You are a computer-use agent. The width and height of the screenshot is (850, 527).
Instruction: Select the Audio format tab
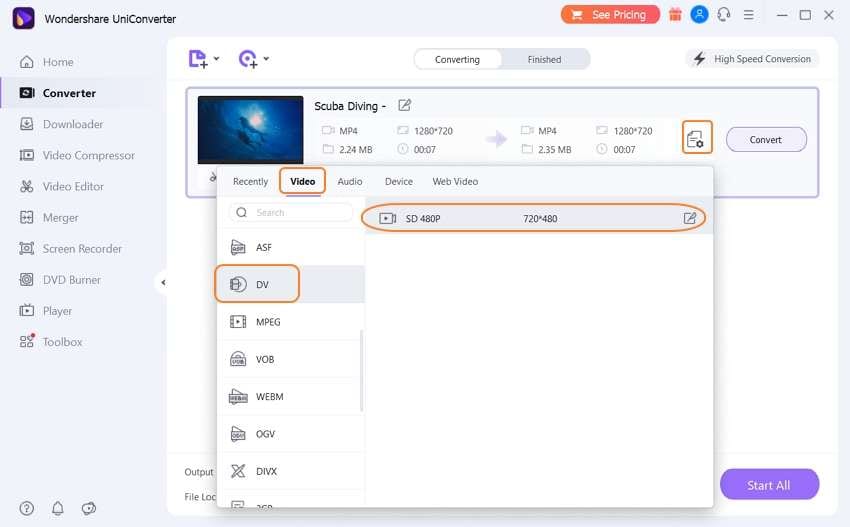pos(350,182)
